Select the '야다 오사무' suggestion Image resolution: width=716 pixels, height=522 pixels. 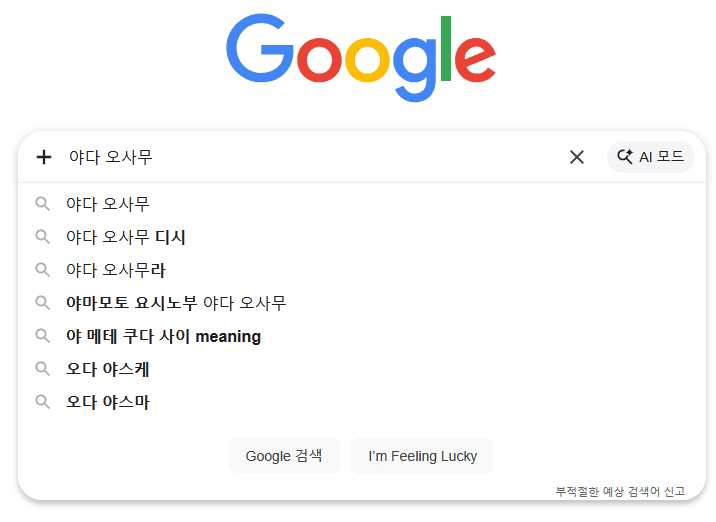click(x=108, y=204)
